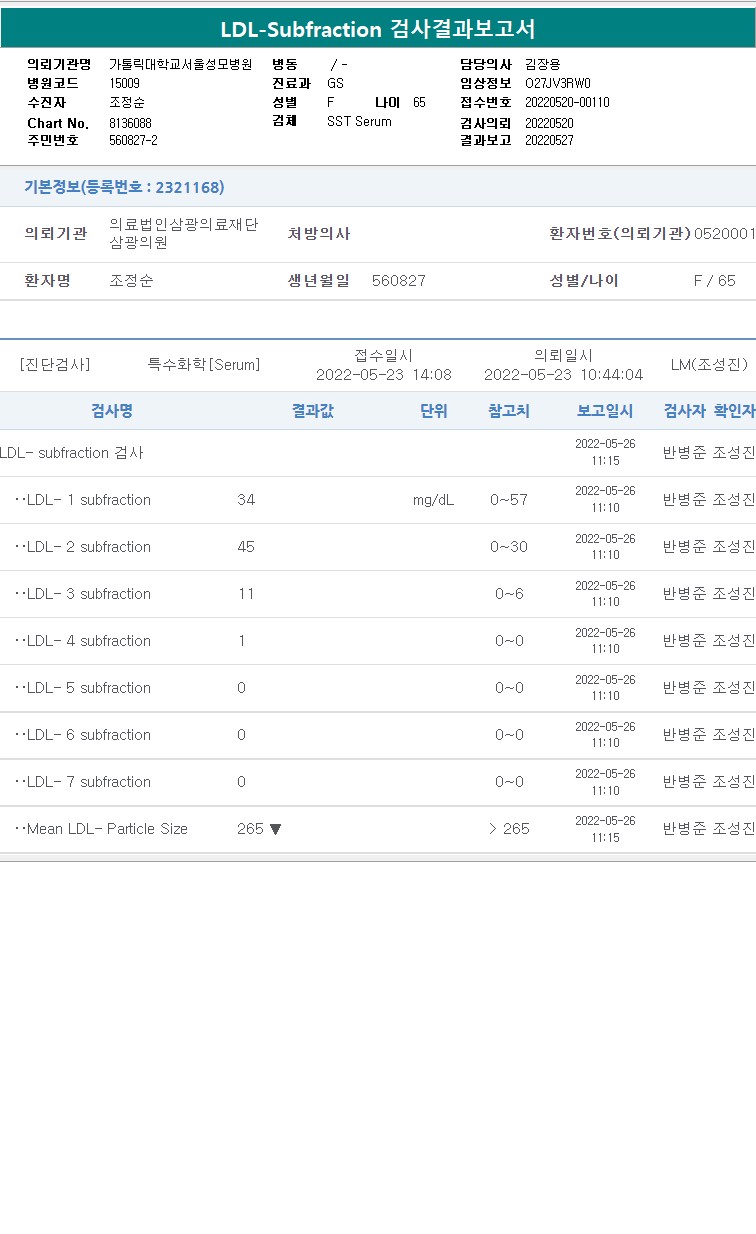Click the 검사자 column header
Image resolution: width=756 pixels, height=1234 pixels.
(x=685, y=411)
